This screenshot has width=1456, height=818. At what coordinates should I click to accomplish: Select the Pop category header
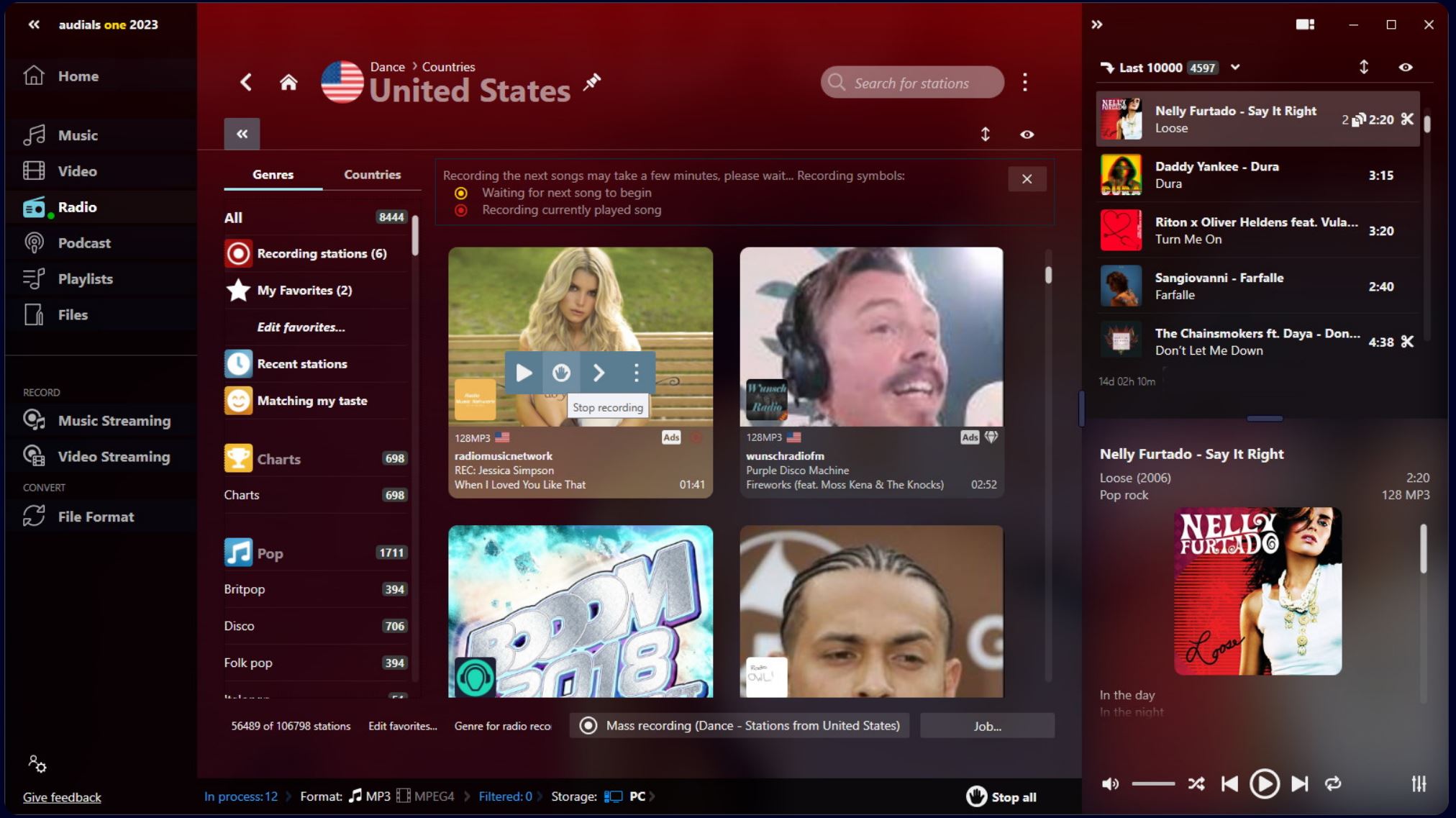click(316, 553)
